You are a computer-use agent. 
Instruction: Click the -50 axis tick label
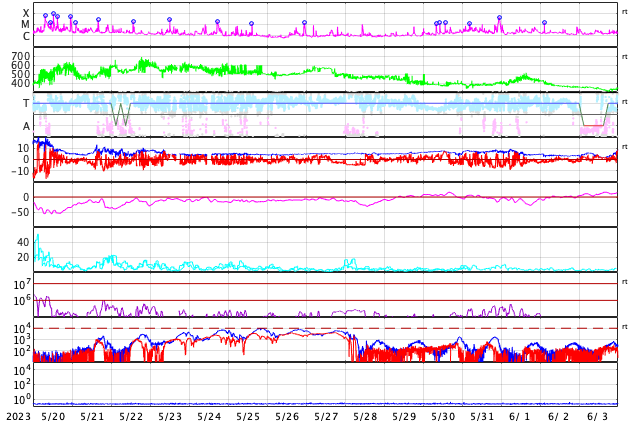tap(21, 212)
